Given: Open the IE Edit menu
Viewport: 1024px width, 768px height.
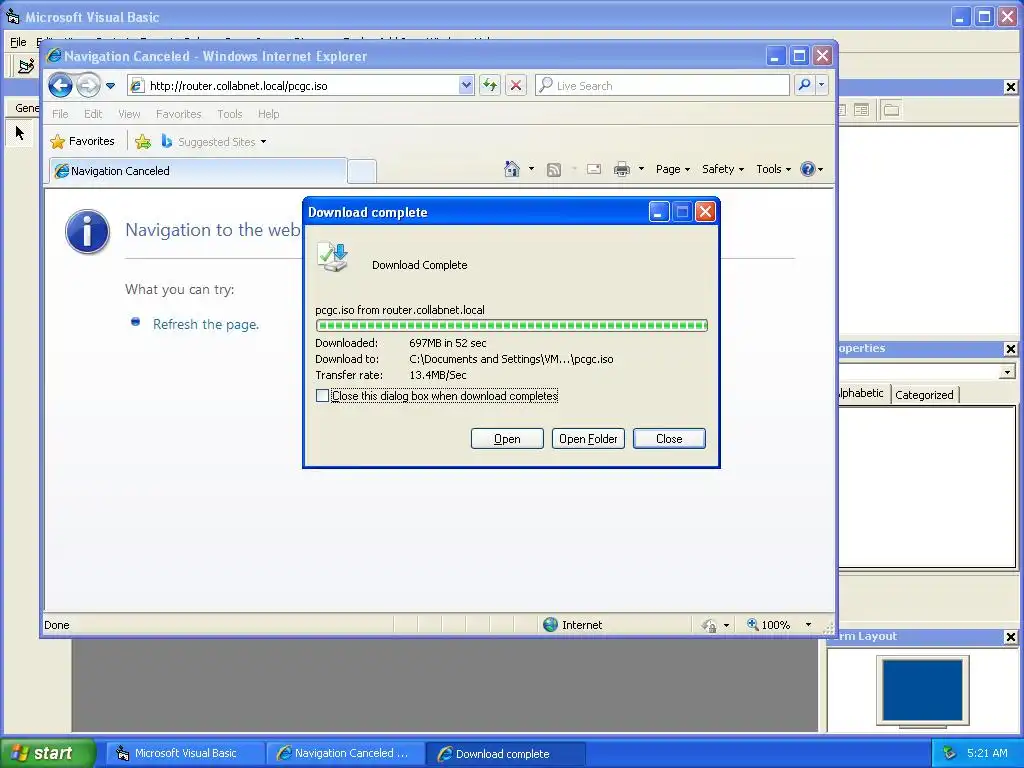Looking at the screenshot, I should click(x=93, y=114).
